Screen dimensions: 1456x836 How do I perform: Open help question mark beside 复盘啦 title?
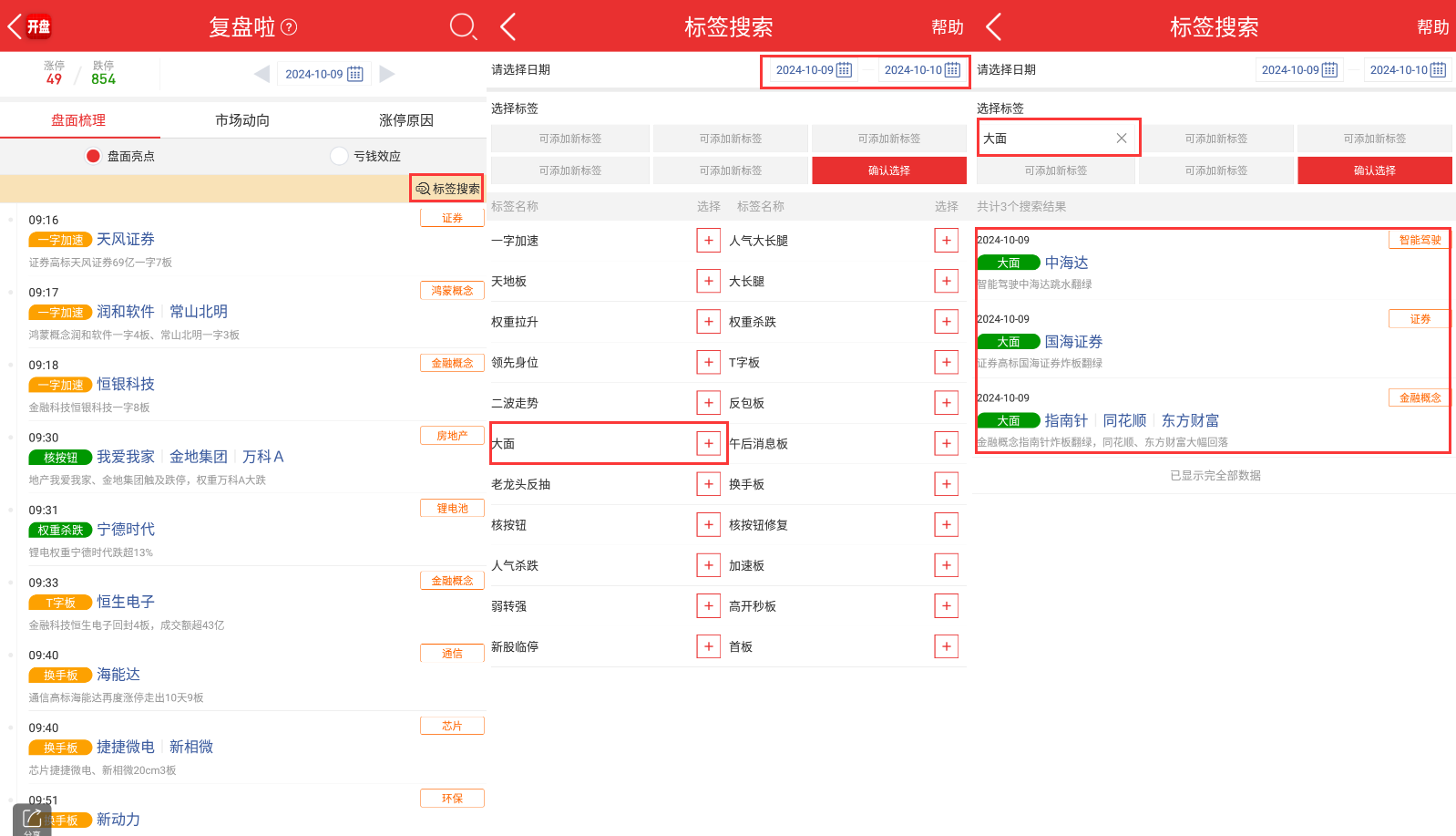pyautogui.click(x=289, y=27)
